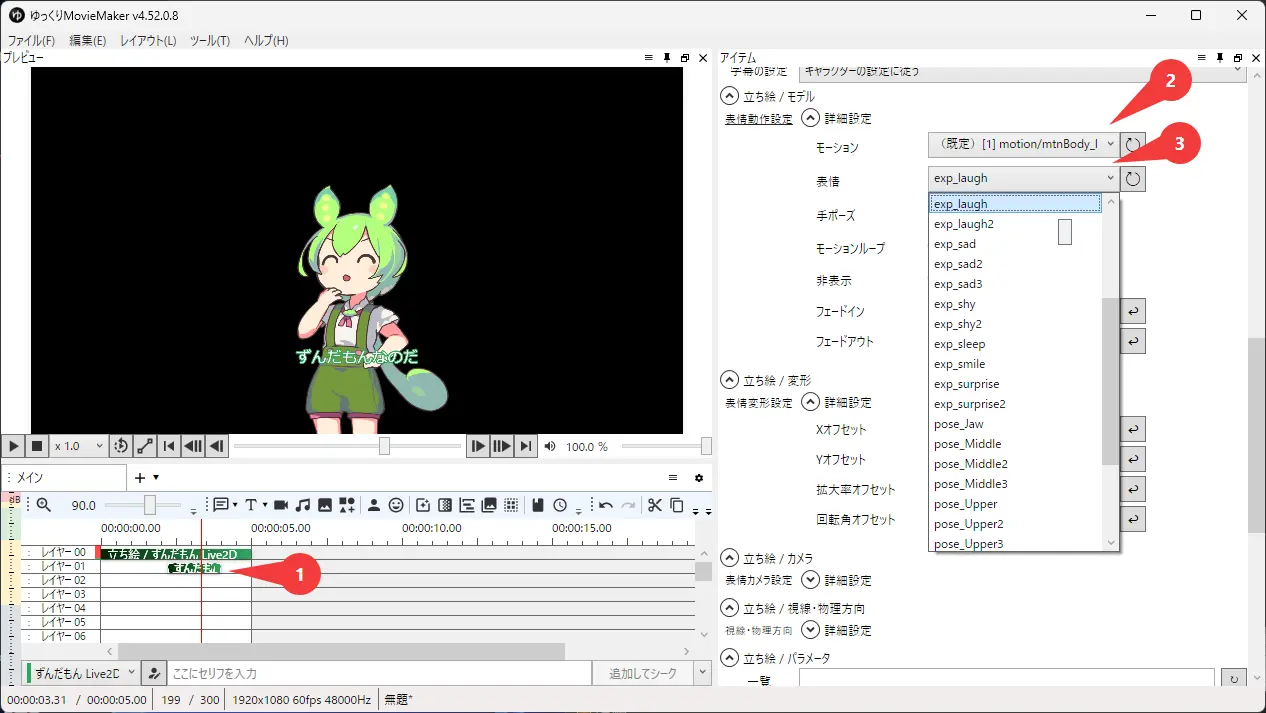Open the ファイル(F) menu
This screenshot has width=1266, height=713.
pos(31,41)
